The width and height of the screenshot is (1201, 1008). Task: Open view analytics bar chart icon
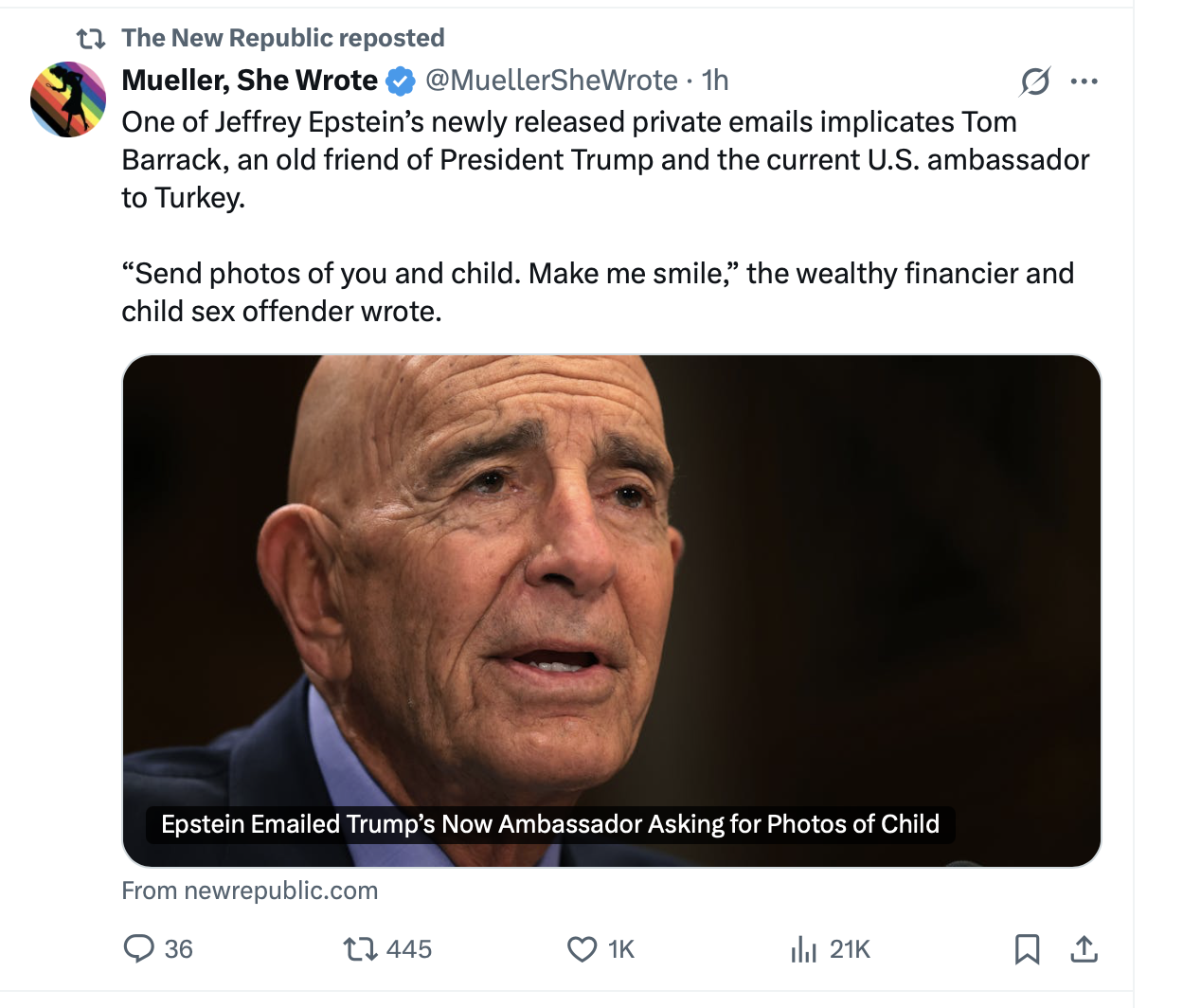pos(803,948)
